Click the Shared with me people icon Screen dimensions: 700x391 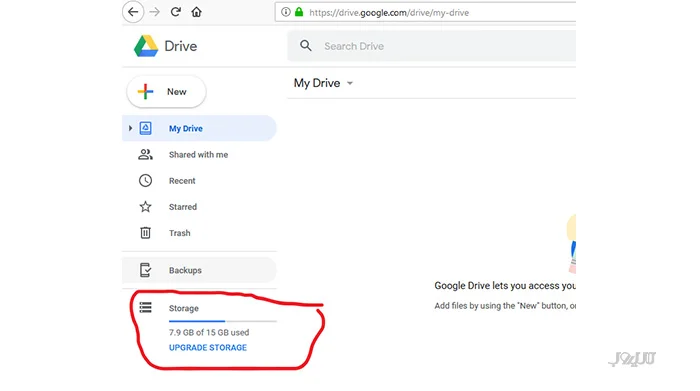coord(146,154)
